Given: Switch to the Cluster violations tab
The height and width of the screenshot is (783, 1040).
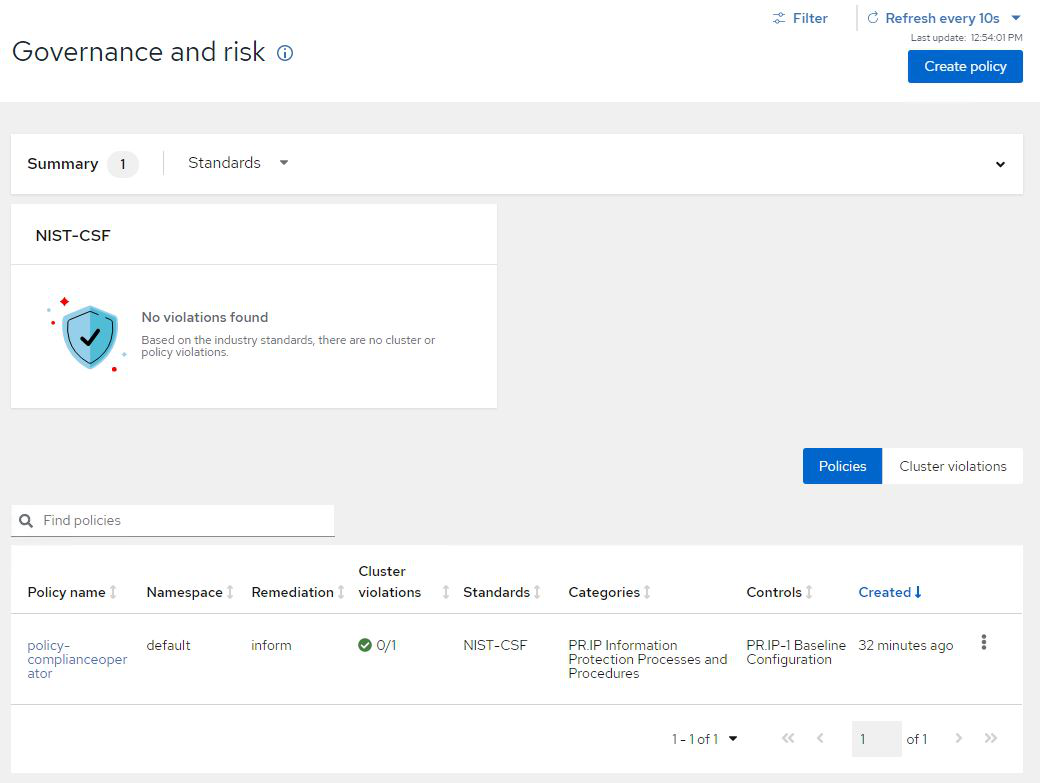Looking at the screenshot, I should tap(952, 466).
